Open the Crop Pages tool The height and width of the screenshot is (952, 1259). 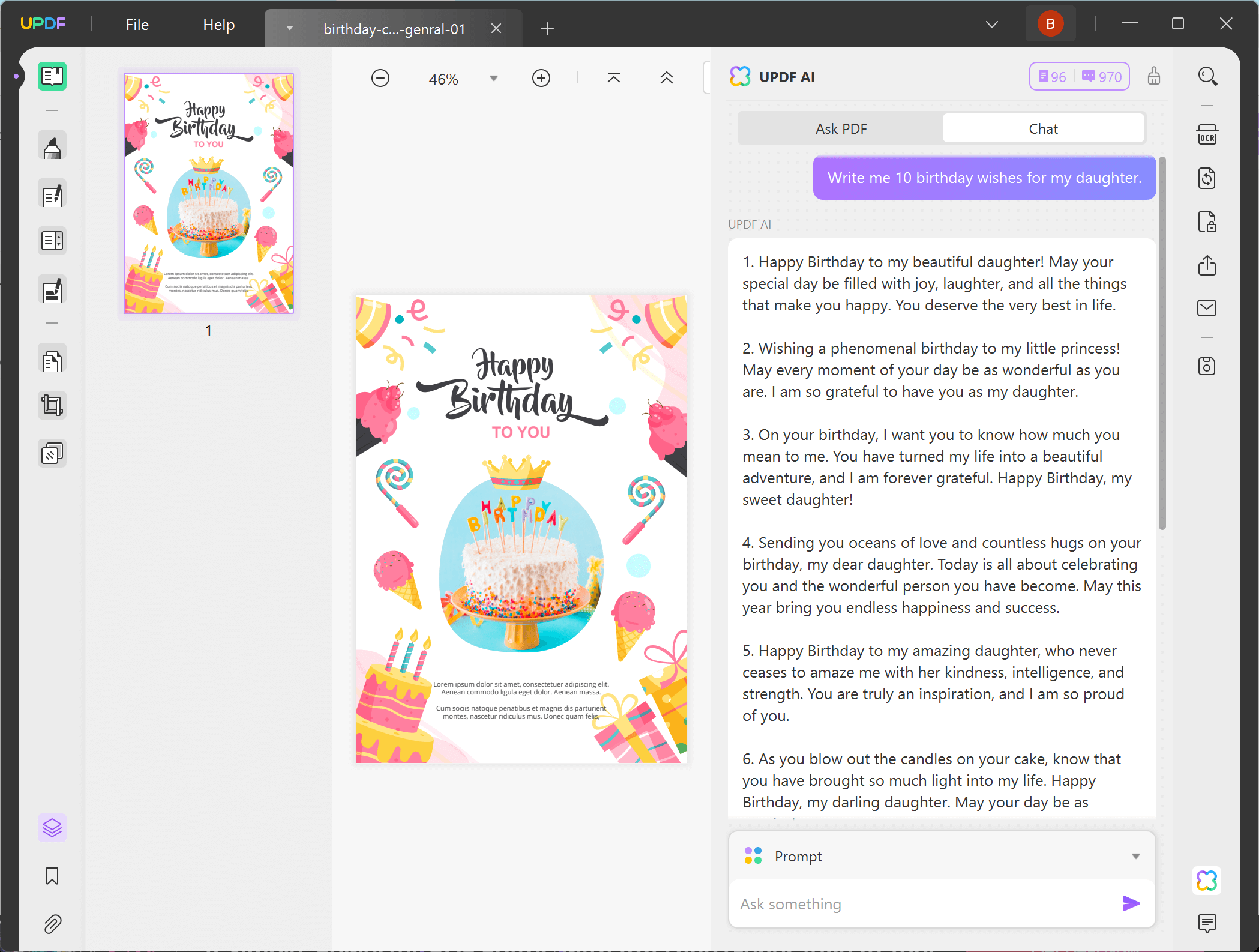(x=52, y=405)
